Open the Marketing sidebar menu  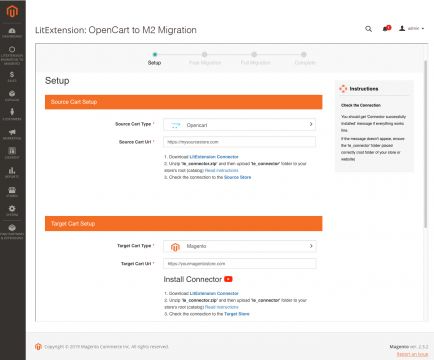point(12,134)
